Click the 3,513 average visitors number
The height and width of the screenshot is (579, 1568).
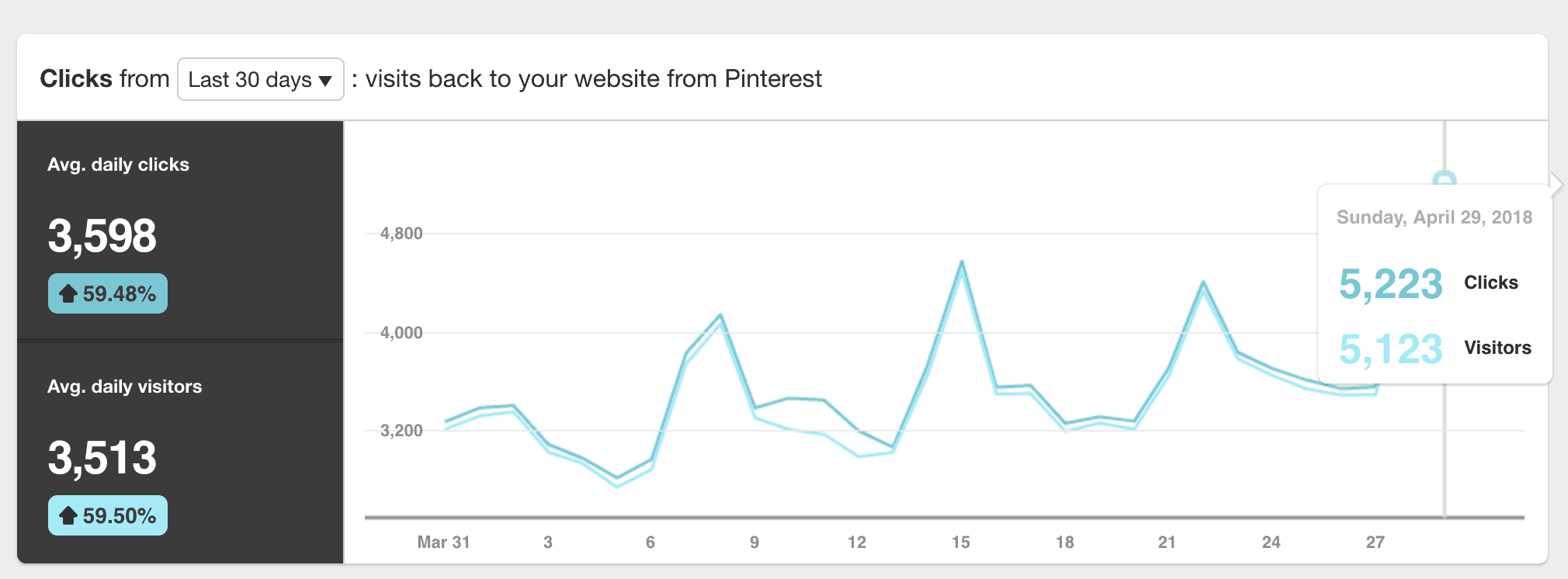[x=102, y=458]
